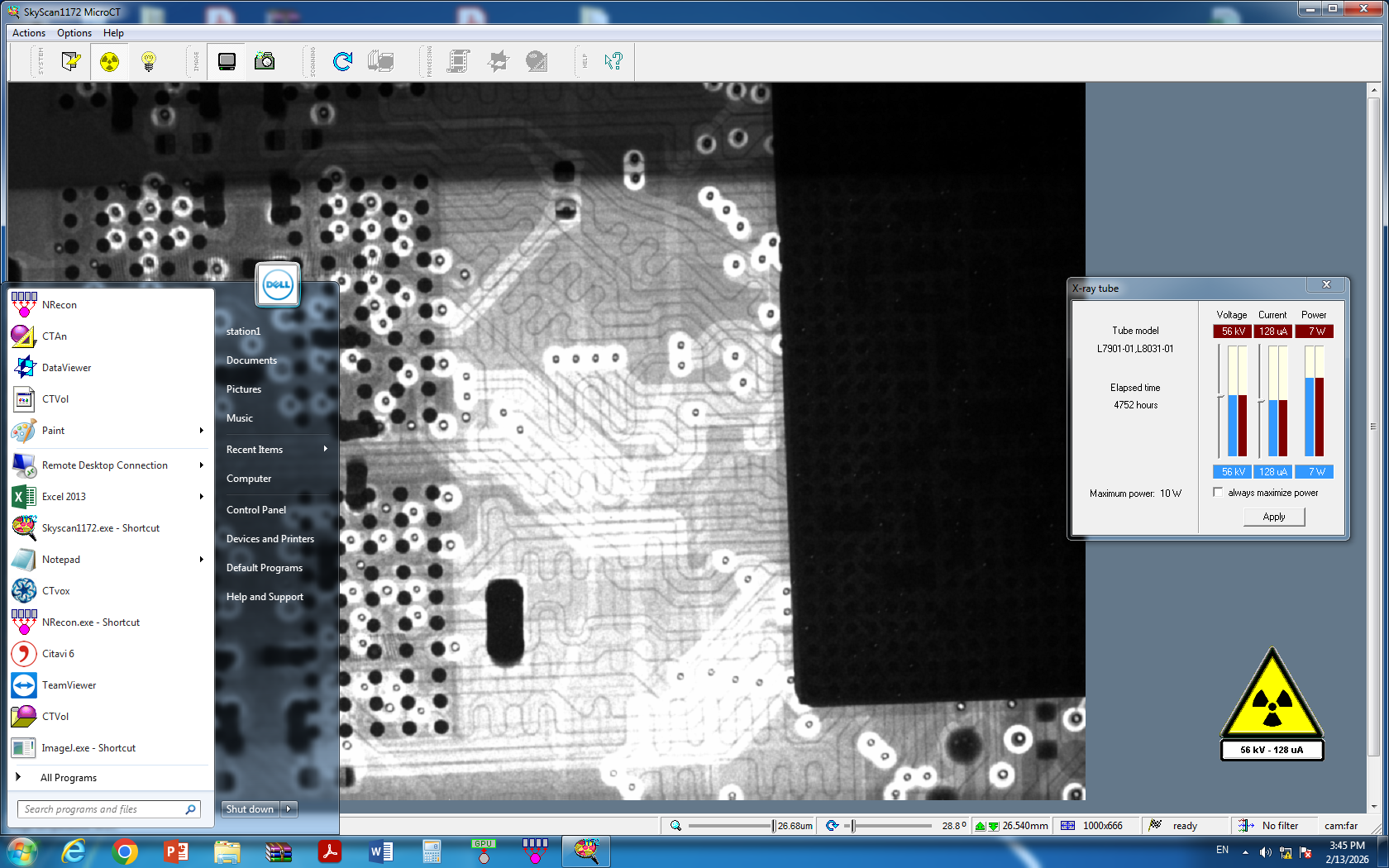Open the Shut down options arrow
Viewport: 1389px width, 868px height.
(289, 809)
